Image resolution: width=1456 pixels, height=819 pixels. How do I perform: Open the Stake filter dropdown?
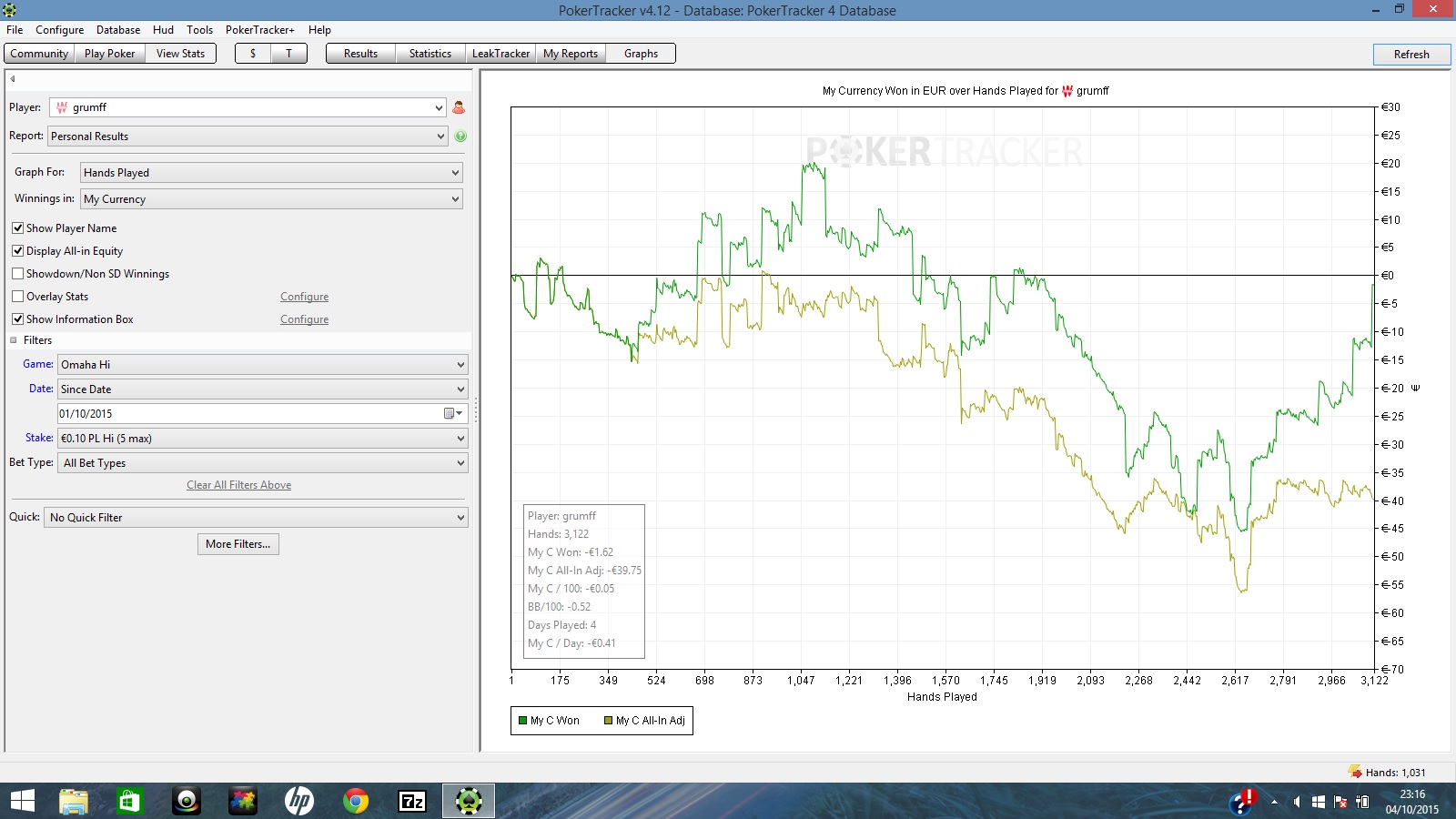(x=263, y=439)
